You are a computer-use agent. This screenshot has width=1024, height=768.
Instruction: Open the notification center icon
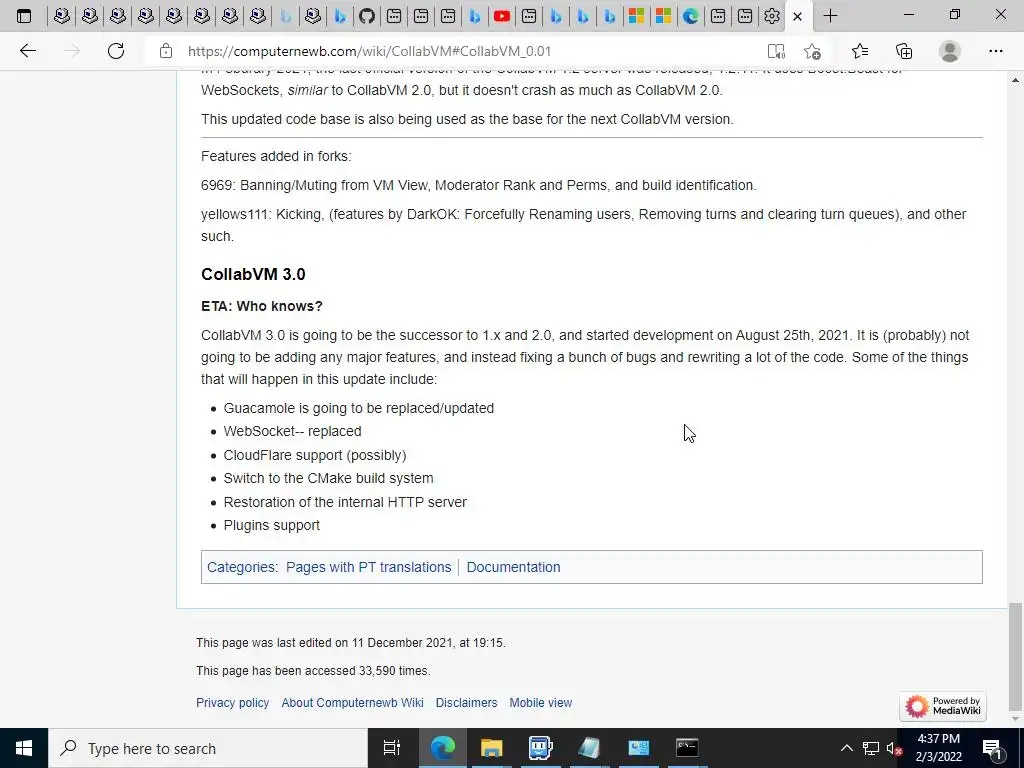pyautogui.click(x=993, y=748)
